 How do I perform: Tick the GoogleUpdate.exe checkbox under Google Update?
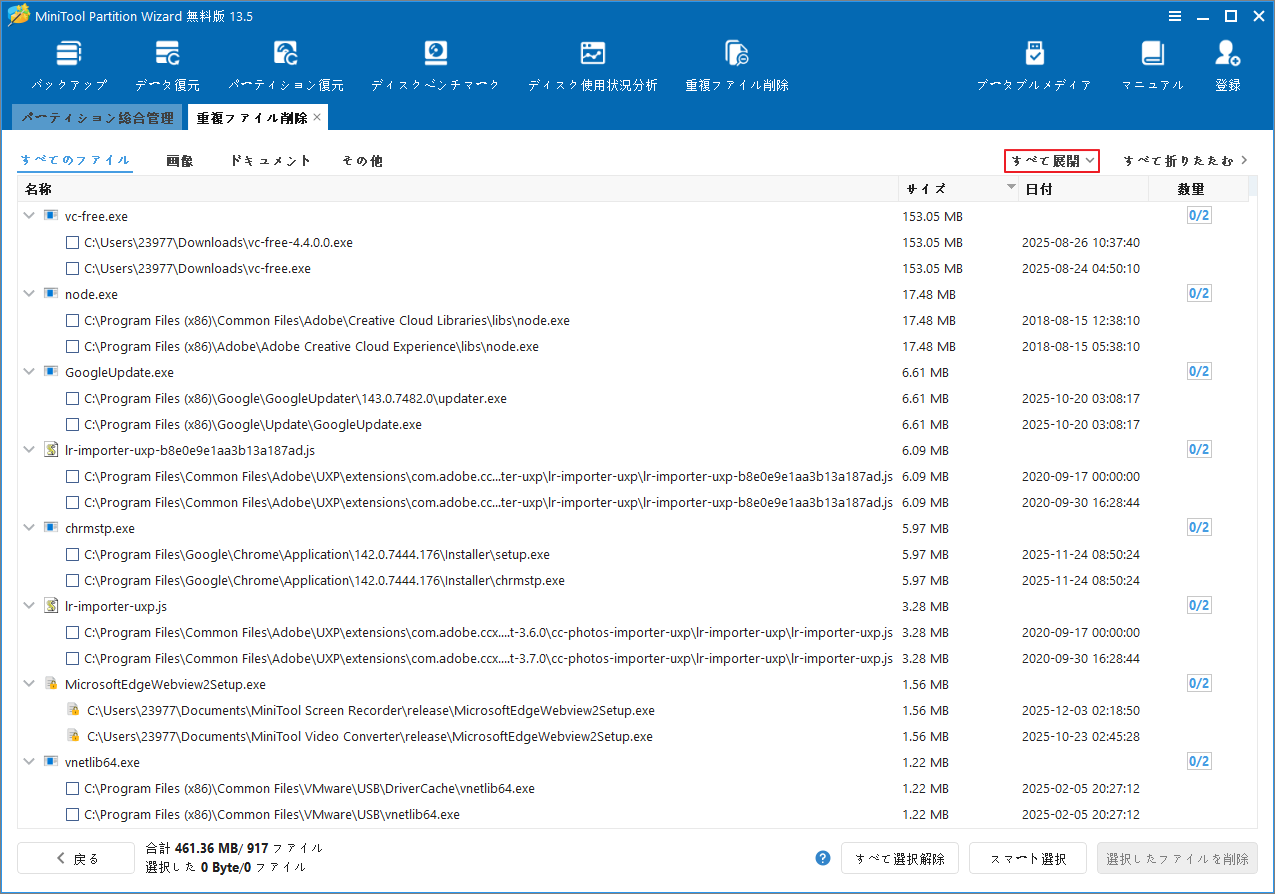[x=72, y=424]
